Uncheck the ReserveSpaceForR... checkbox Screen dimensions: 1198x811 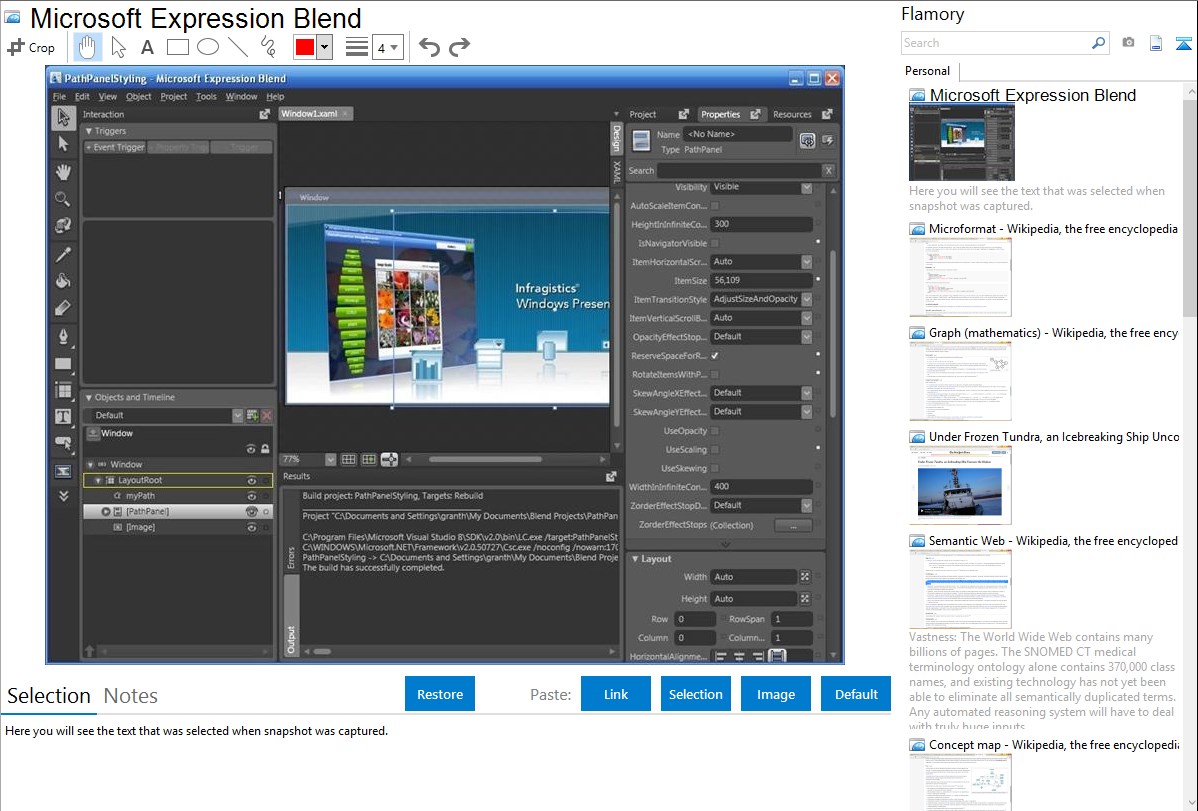click(x=715, y=355)
